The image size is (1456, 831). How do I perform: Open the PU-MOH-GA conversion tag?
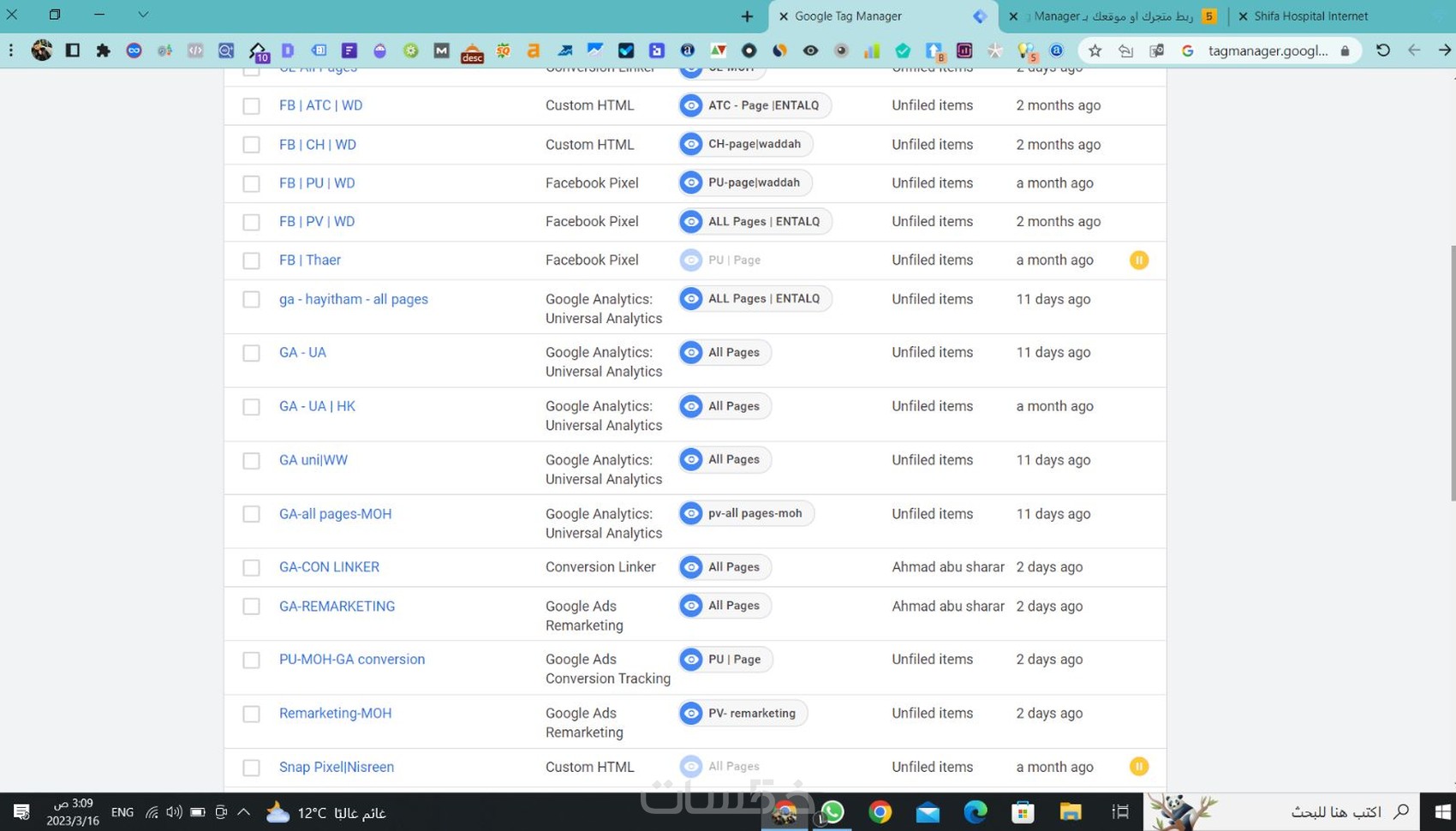(x=352, y=660)
